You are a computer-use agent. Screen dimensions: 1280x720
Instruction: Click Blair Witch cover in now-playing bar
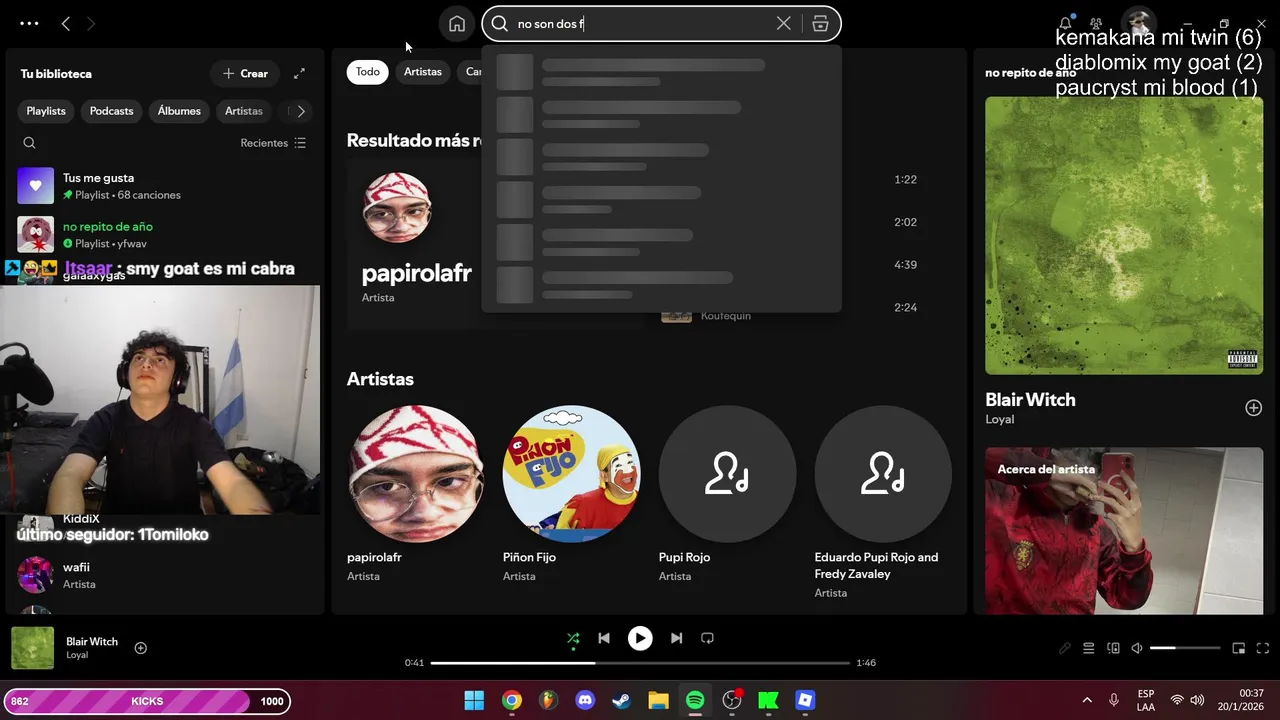coord(32,648)
